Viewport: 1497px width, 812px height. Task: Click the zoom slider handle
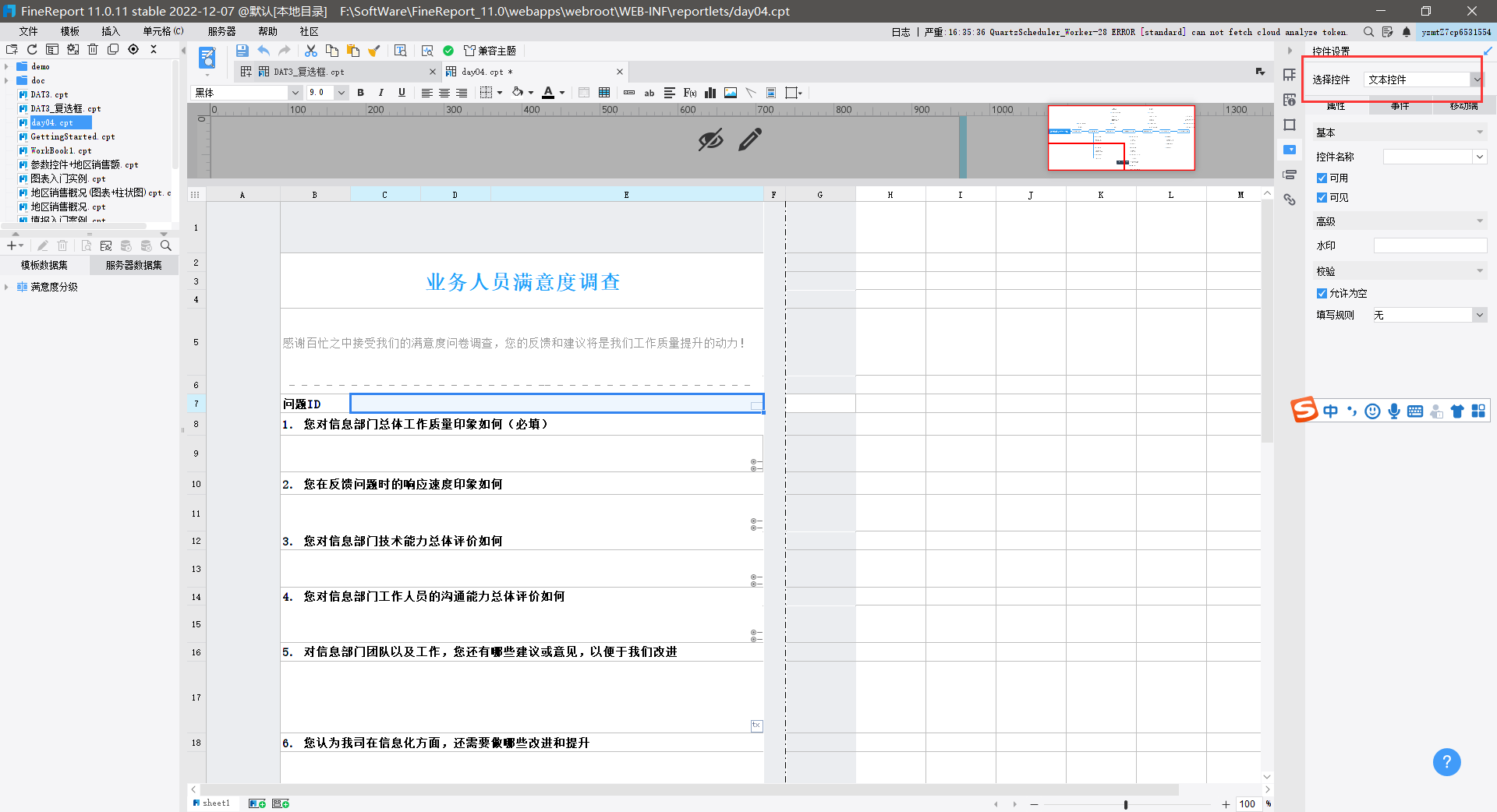[x=1125, y=804]
